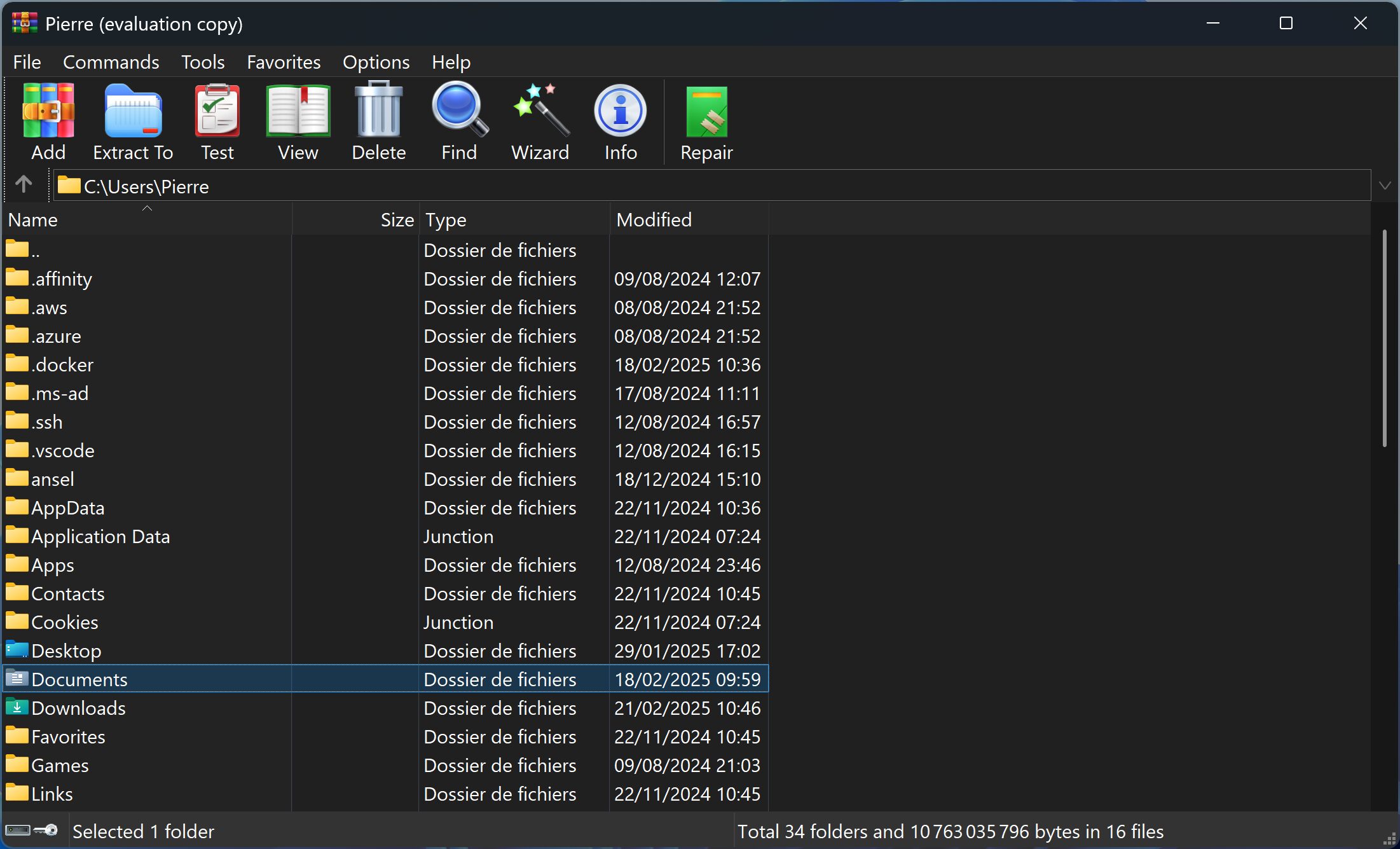Click the Favorites folder icon

(17, 735)
